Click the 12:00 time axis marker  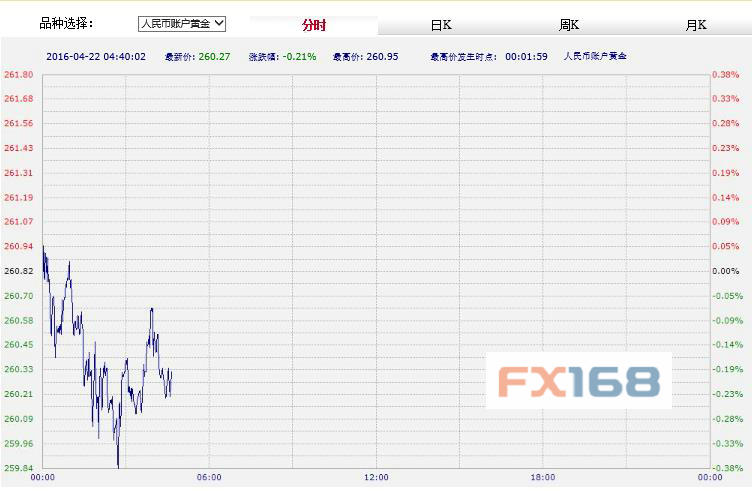pos(376,478)
